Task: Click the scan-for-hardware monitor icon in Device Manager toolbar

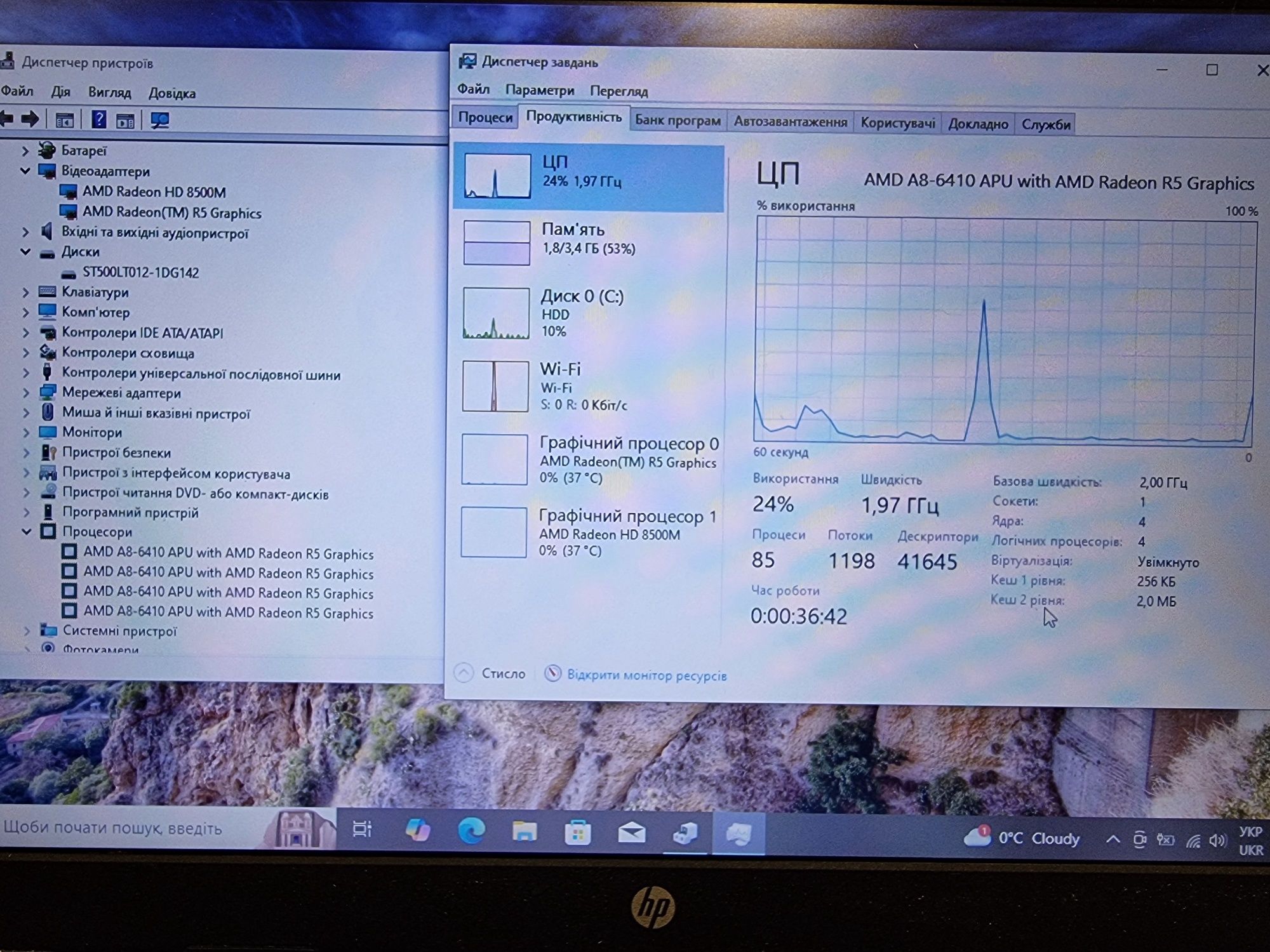Action: click(159, 120)
